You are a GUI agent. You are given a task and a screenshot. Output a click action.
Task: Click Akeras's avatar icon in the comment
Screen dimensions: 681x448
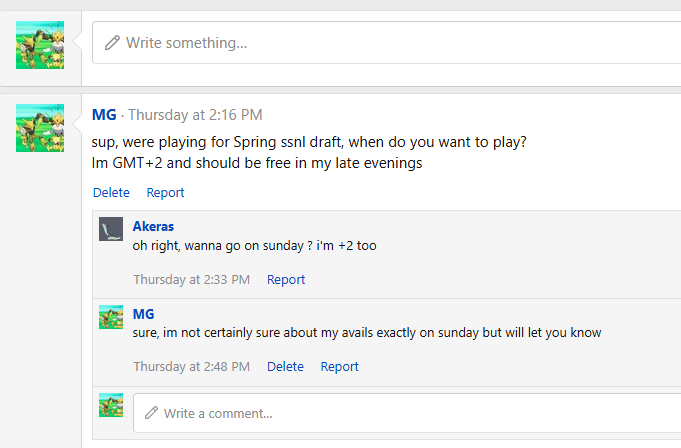point(111,229)
